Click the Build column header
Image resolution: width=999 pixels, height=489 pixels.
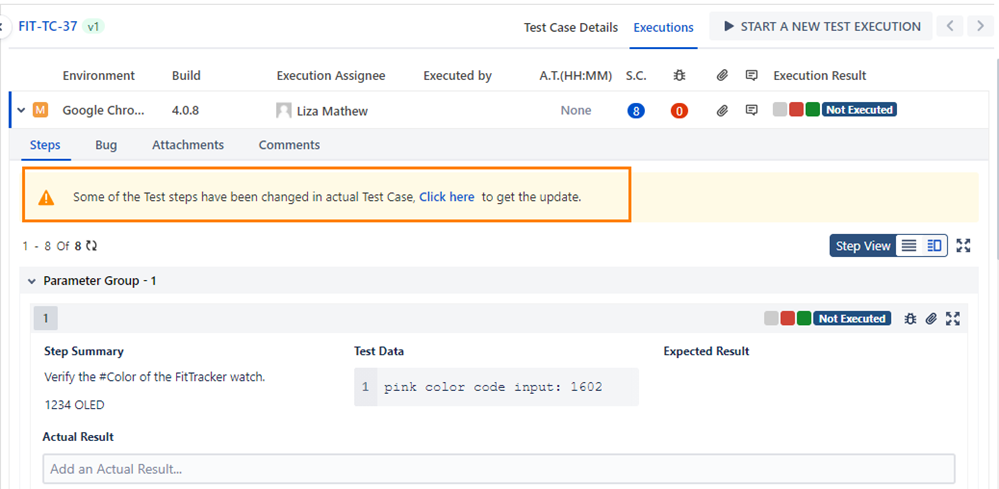[186, 76]
